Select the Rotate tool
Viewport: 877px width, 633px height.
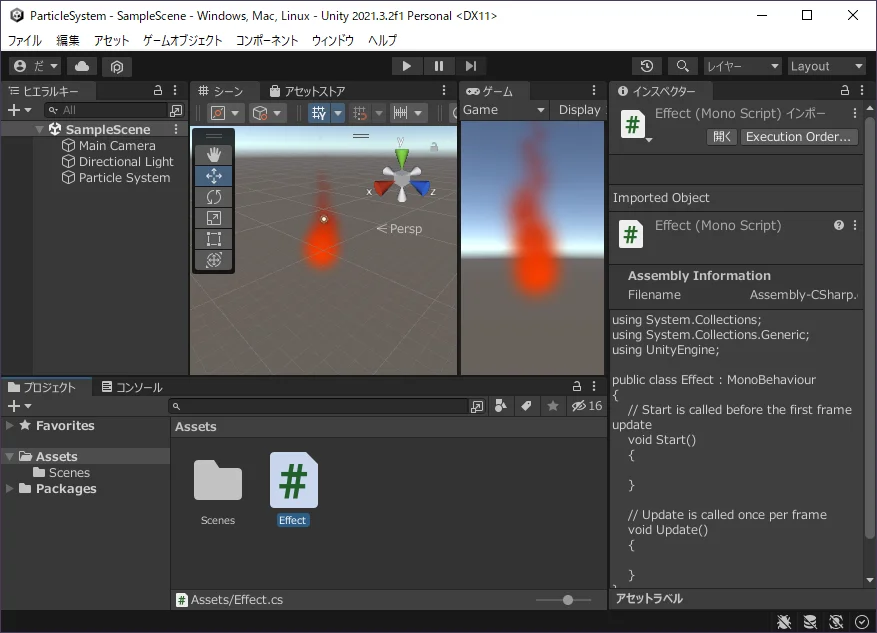pos(214,197)
